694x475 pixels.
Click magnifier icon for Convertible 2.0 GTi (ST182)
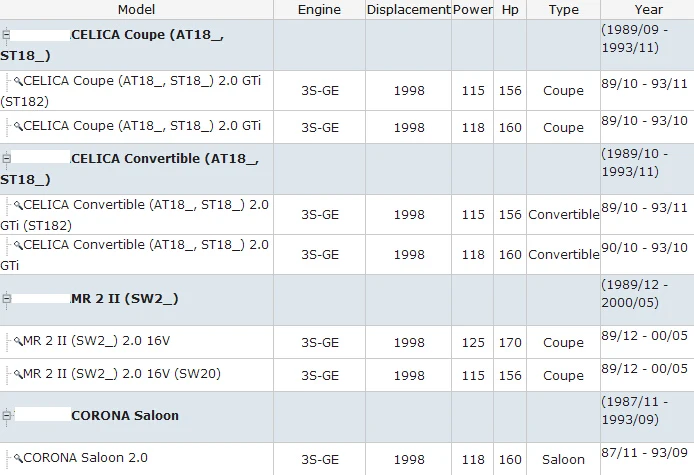(x=18, y=205)
